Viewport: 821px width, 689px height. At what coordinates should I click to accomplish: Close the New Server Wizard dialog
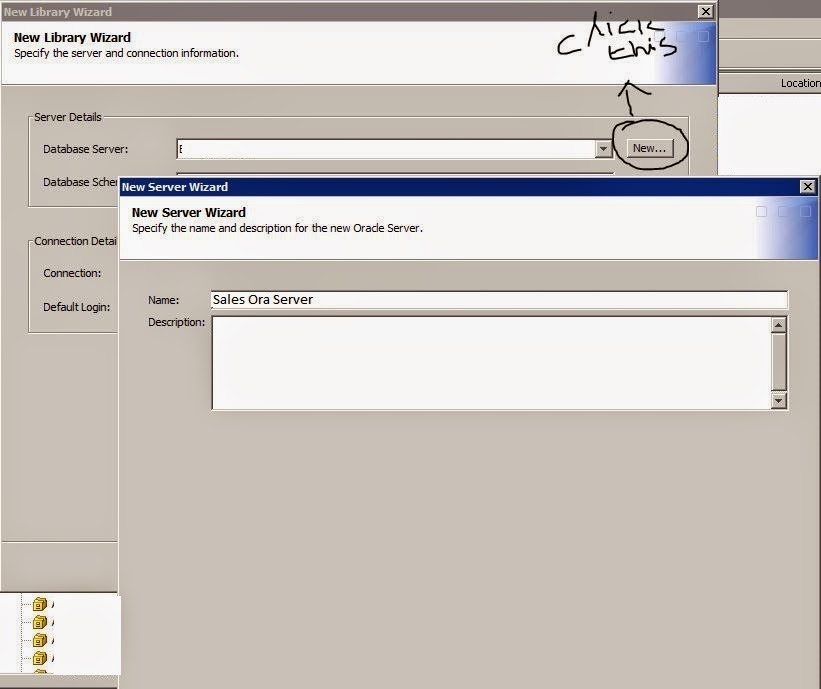click(x=808, y=187)
